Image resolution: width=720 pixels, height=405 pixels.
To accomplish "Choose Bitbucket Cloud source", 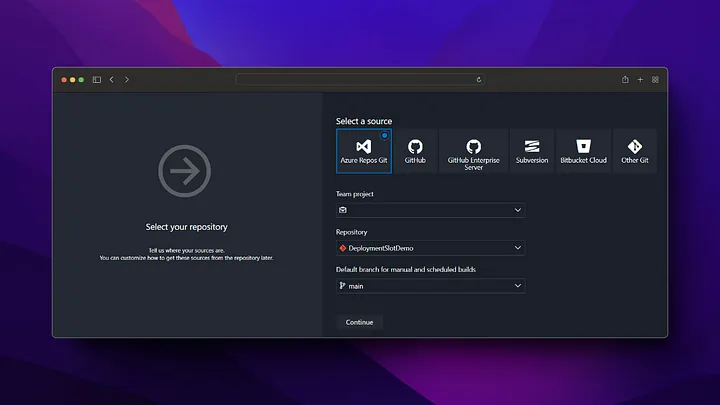I will [x=583, y=151].
